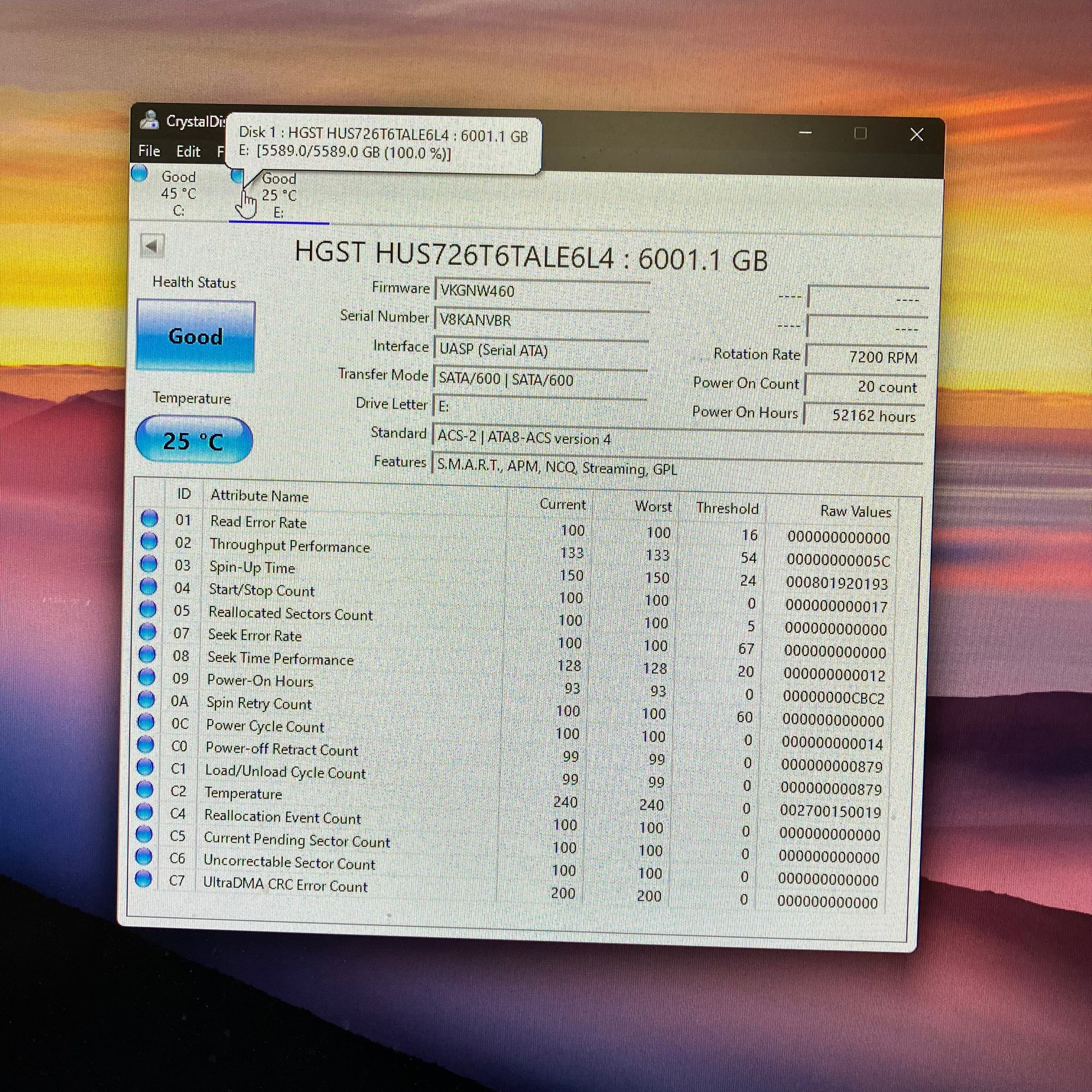1092x1092 pixels.
Task: Click the Current column header
Action: (x=562, y=504)
